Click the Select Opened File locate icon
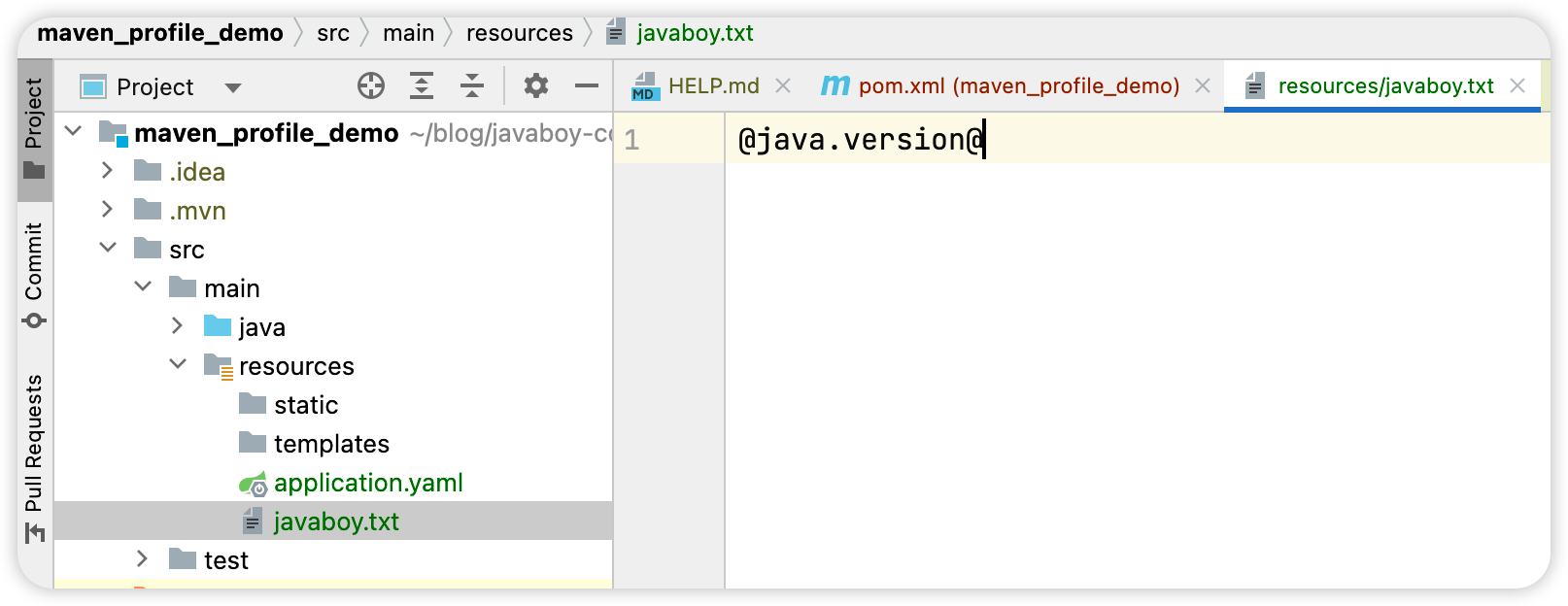This screenshot has height=606, width=1568. [371, 86]
